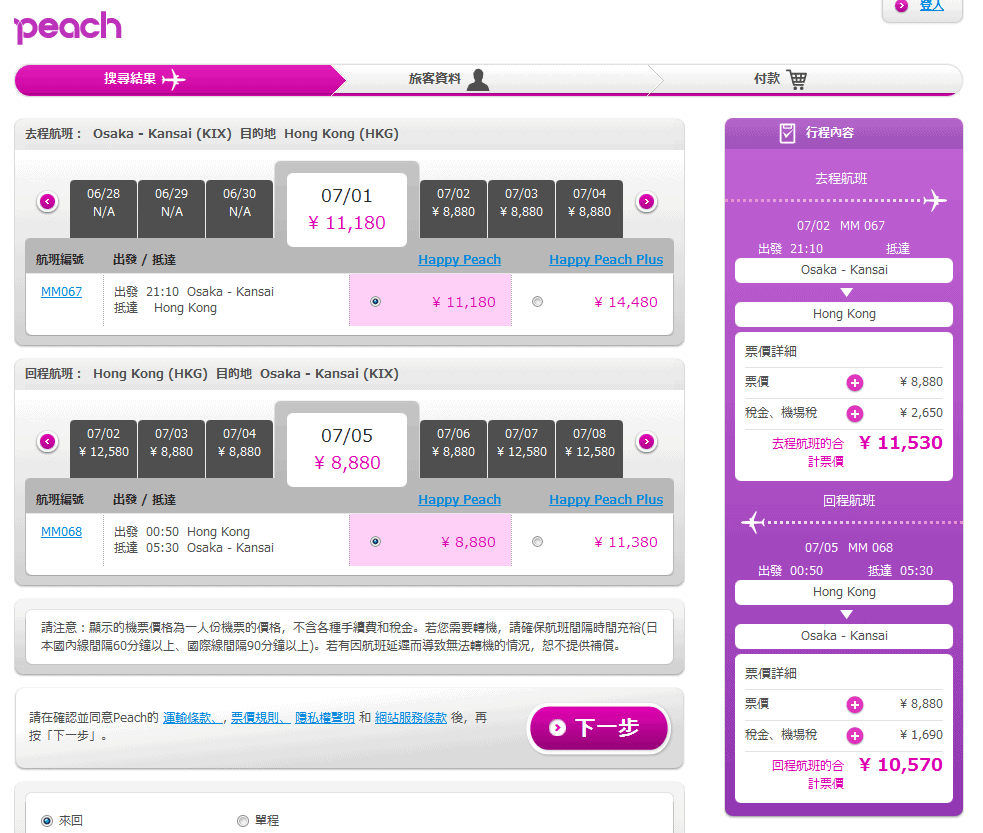Image resolution: width=983 pixels, height=833 pixels.
Task: Go to previous outbound dates arrow
Action: coord(47,202)
